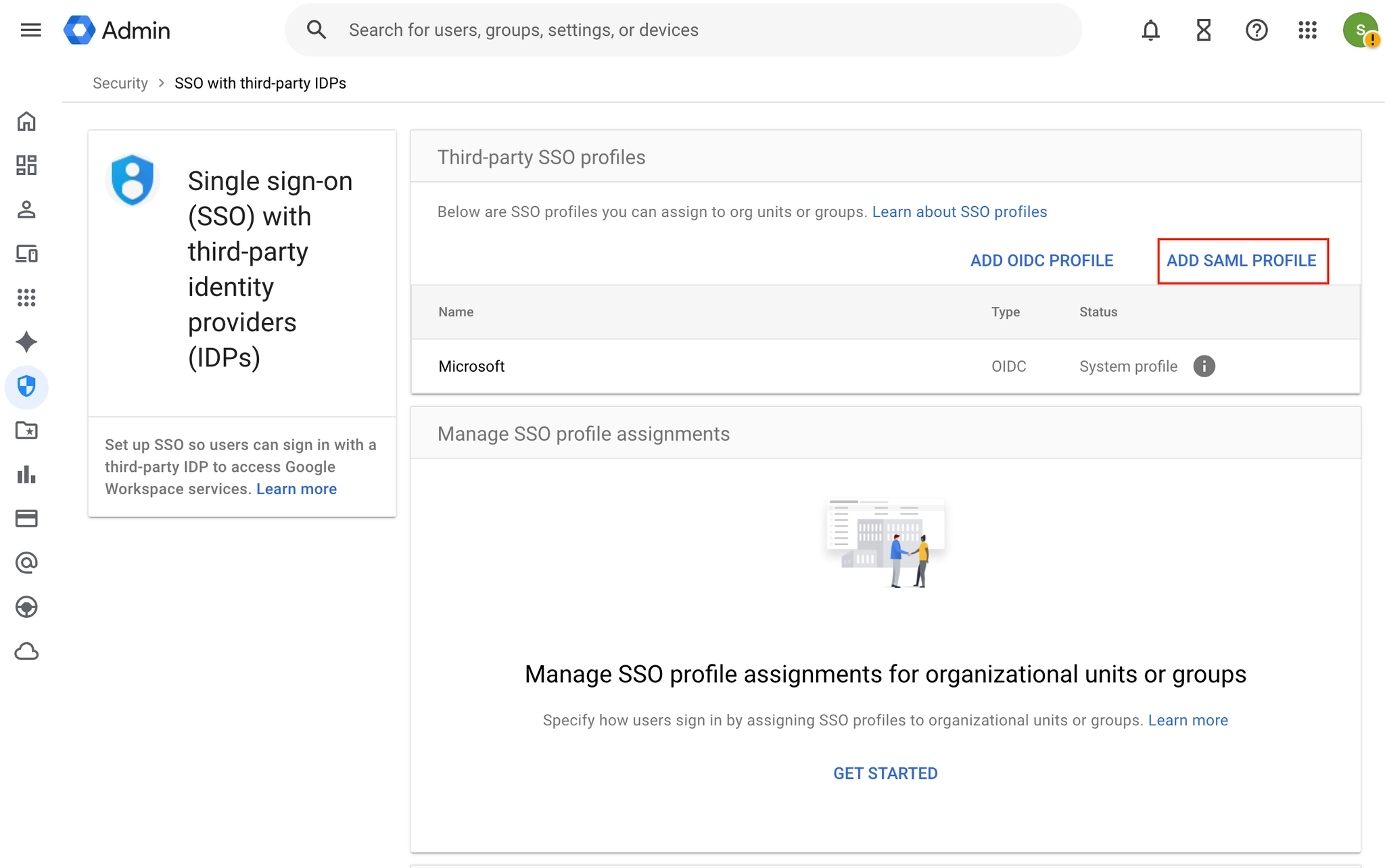
Task: Open the Reporting bar chart icon
Action: click(x=26, y=475)
